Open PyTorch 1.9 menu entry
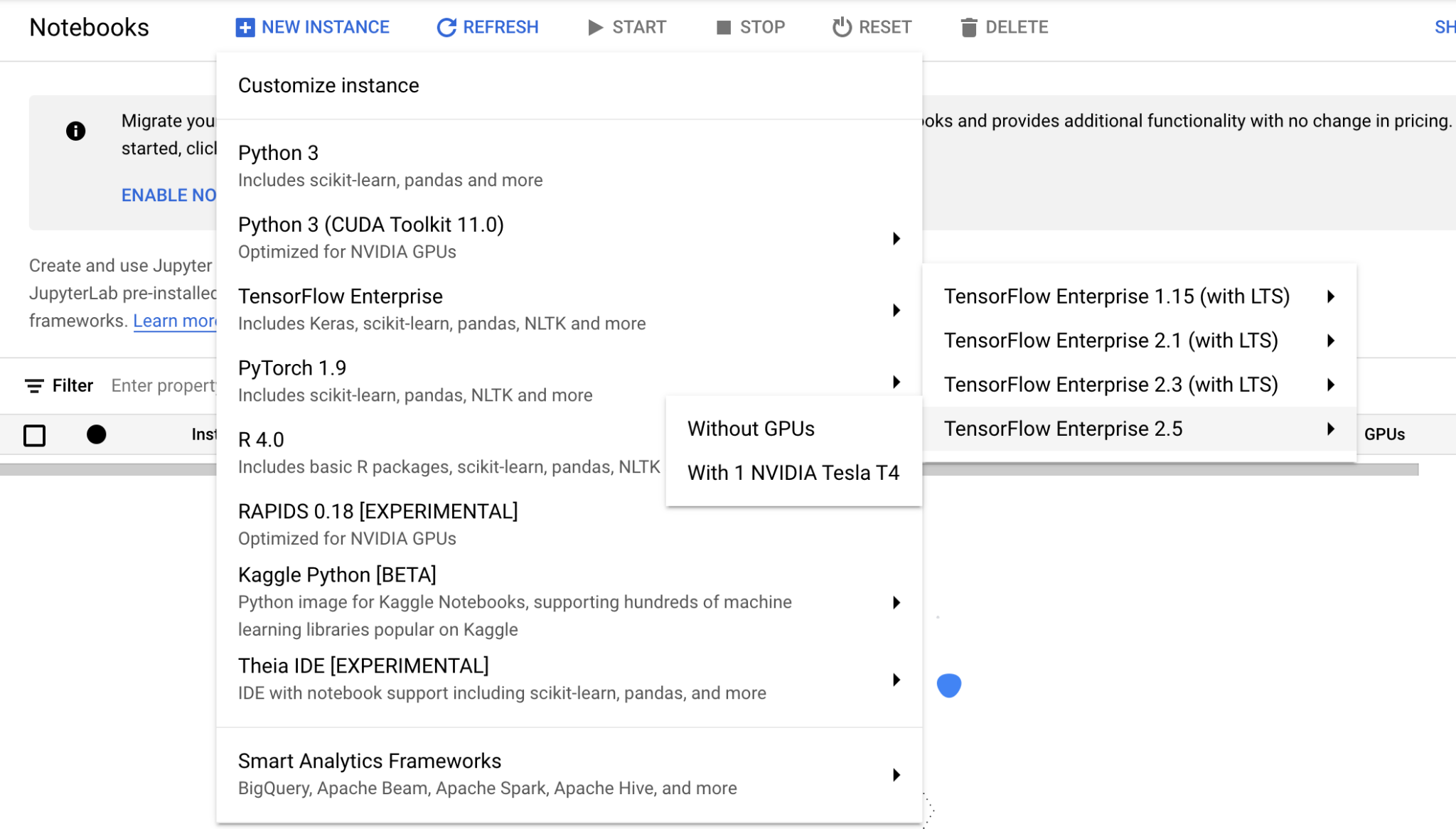Screen dimensions: 1456x829 point(569,382)
